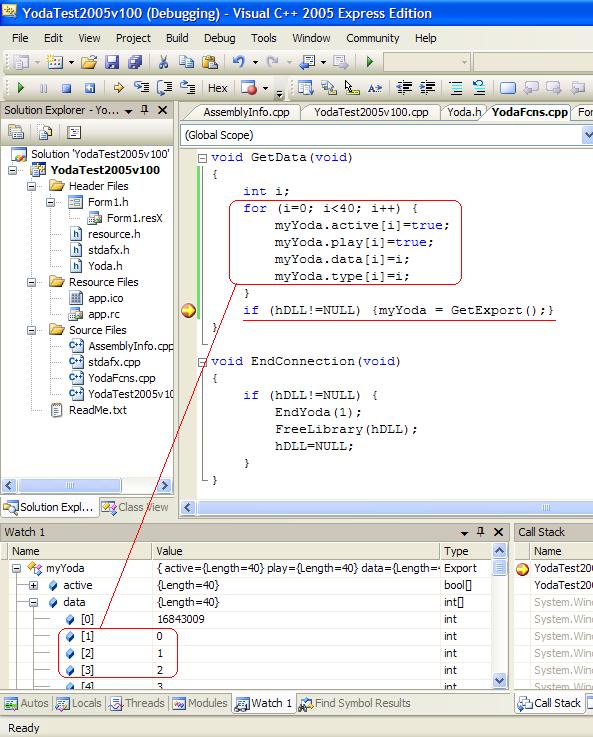The image size is (593, 737).
Task: Click Comment out selected lines icon
Action: (456, 87)
